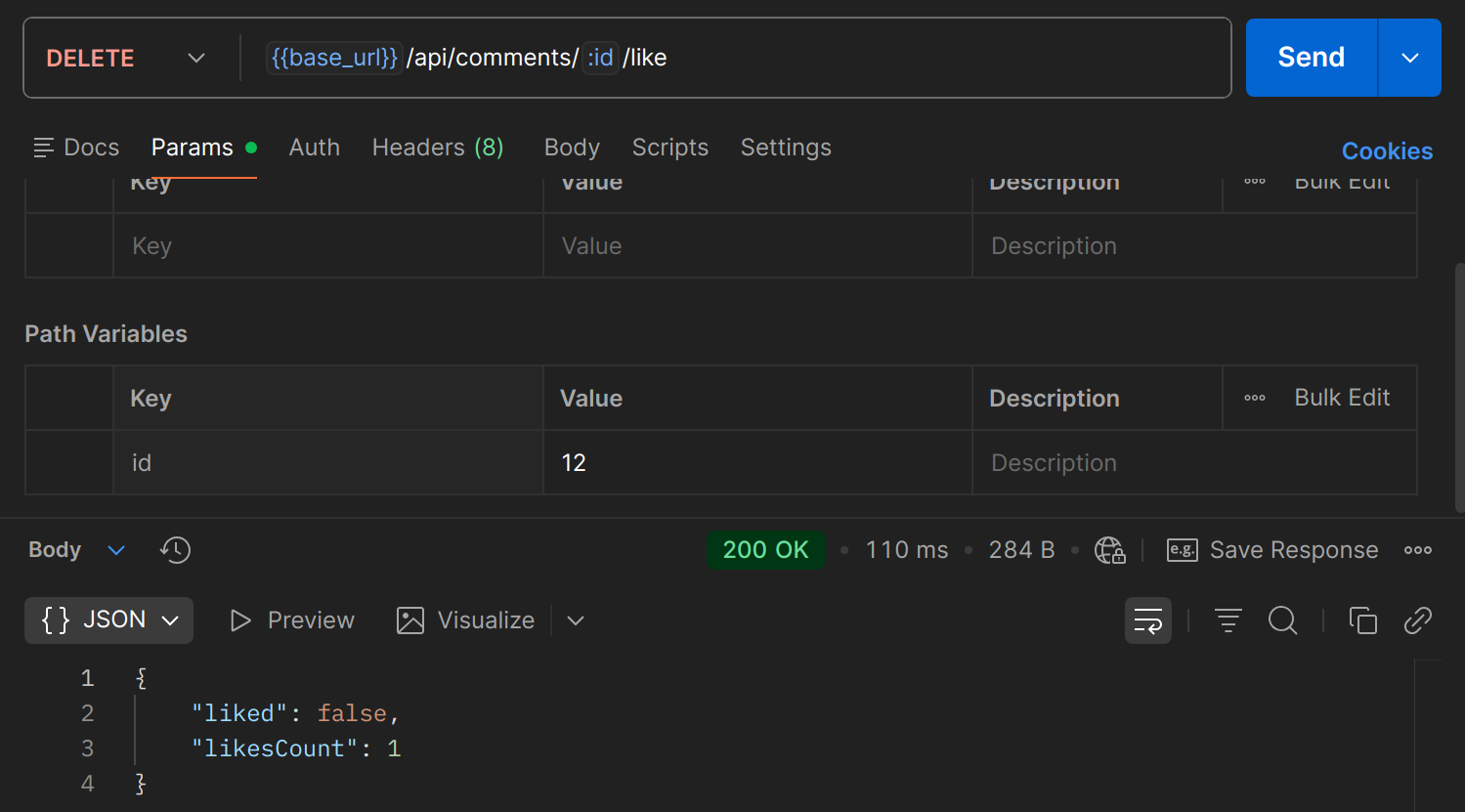Switch to the request Body tab
The image size is (1465, 812).
coord(572,148)
